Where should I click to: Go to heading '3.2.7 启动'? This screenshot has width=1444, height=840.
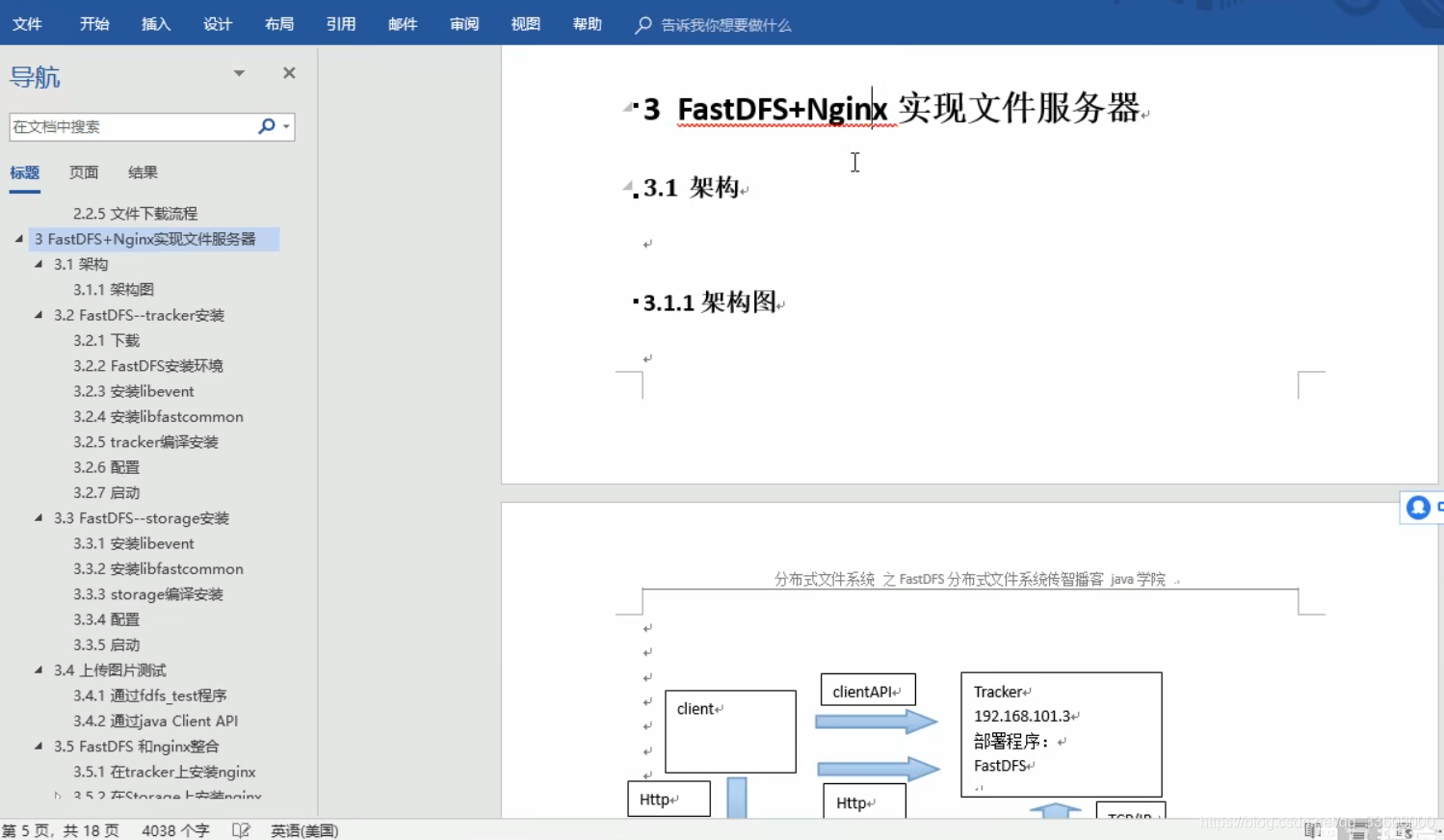(106, 492)
